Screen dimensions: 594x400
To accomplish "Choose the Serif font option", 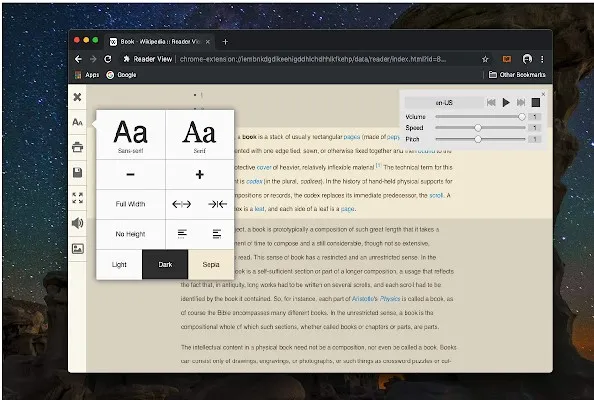I will click(x=200, y=135).
